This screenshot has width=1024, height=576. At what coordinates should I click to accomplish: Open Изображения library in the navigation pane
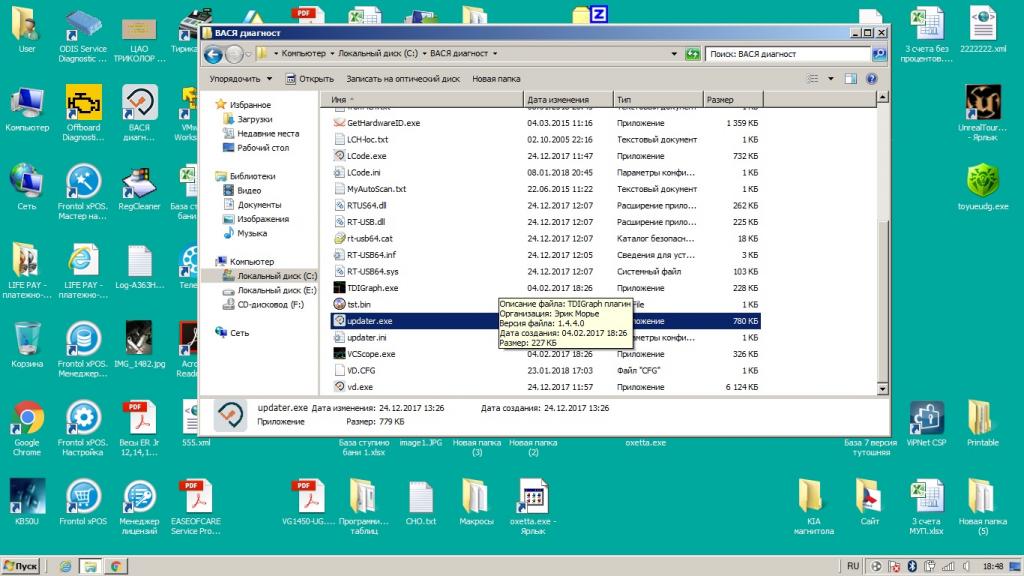[263, 219]
